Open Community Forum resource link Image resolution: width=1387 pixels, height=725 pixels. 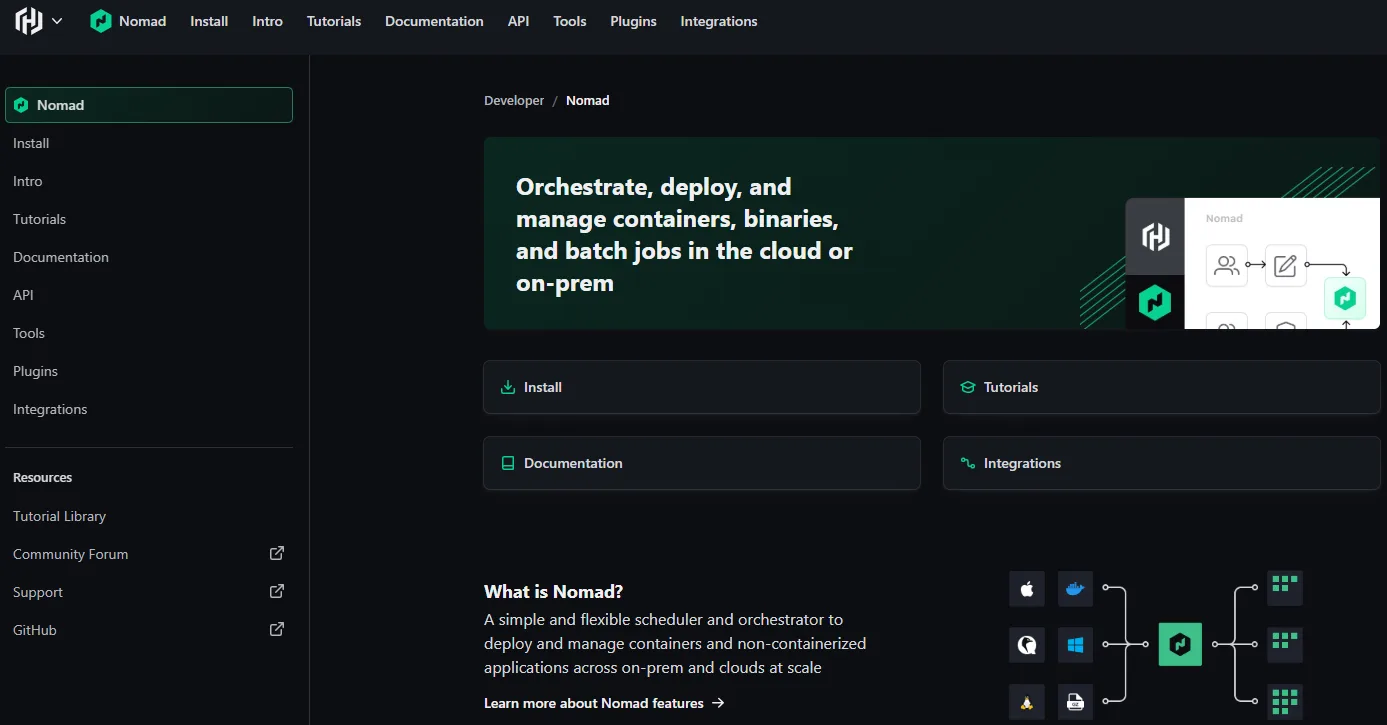click(x=70, y=554)
